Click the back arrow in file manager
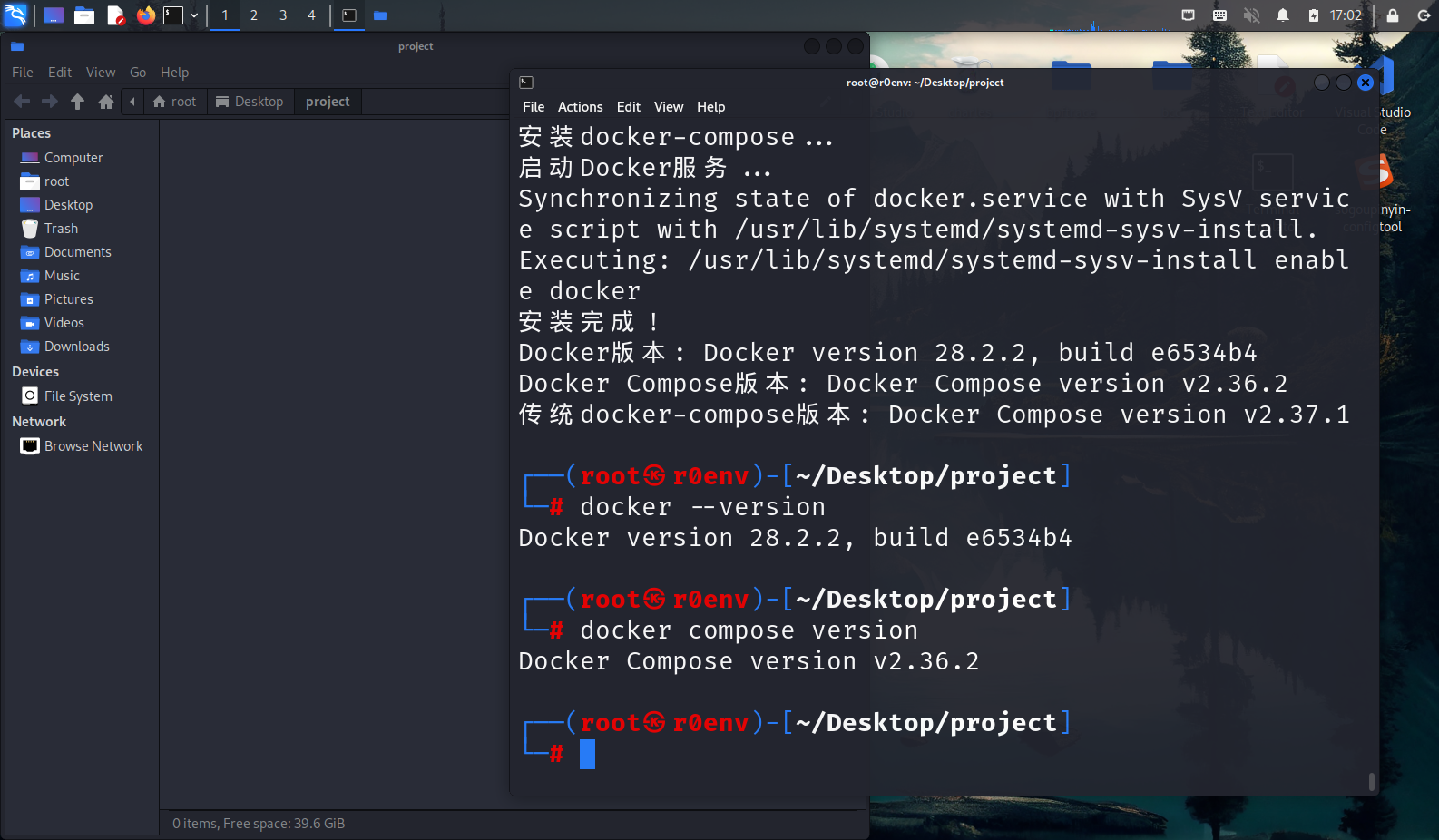Viewport: 1439px width, 840px height. (x=23, y=102)
